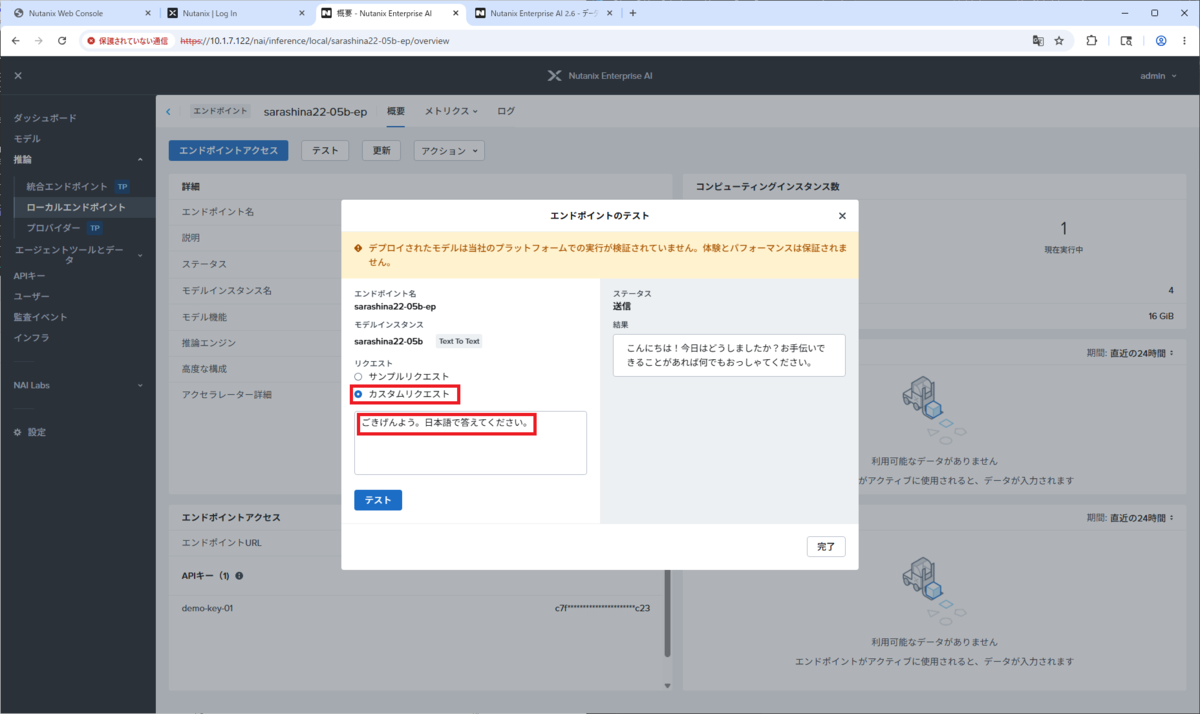Viewport: 1200px width, 714px height.
Task: Open the メトリクス tab dropdown
Action: pyautogui.click(x=451, y=111)
